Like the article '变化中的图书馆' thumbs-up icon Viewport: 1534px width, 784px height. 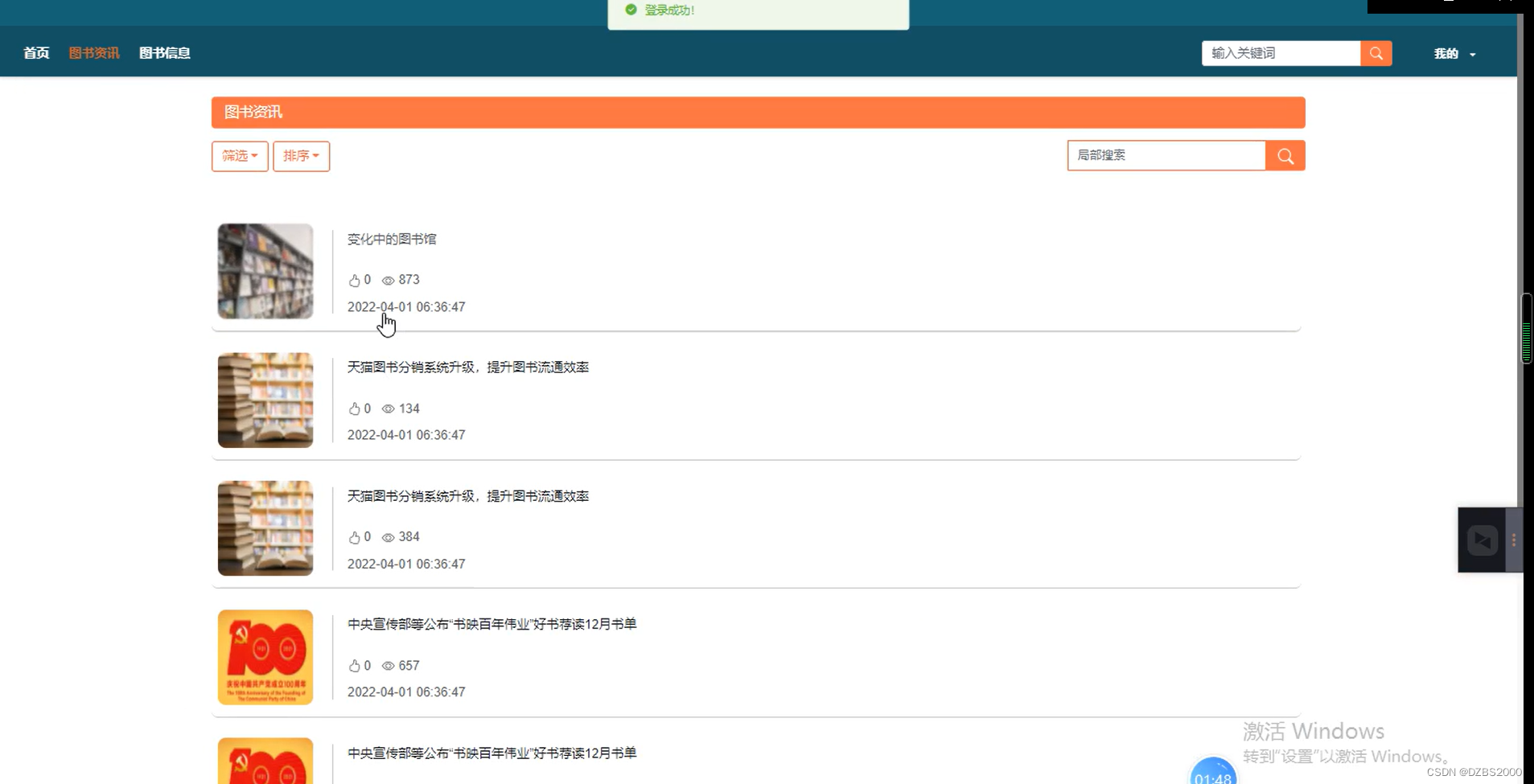tap(354, 280)
